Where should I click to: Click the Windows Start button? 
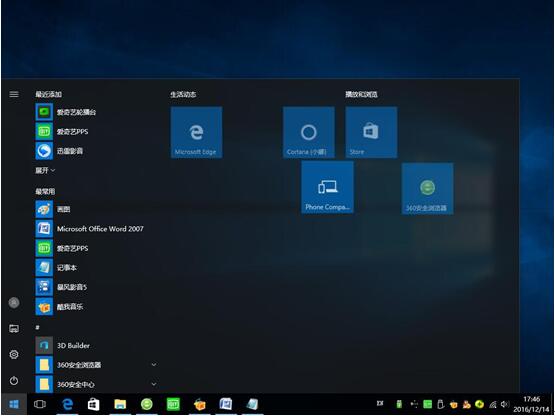14,404
